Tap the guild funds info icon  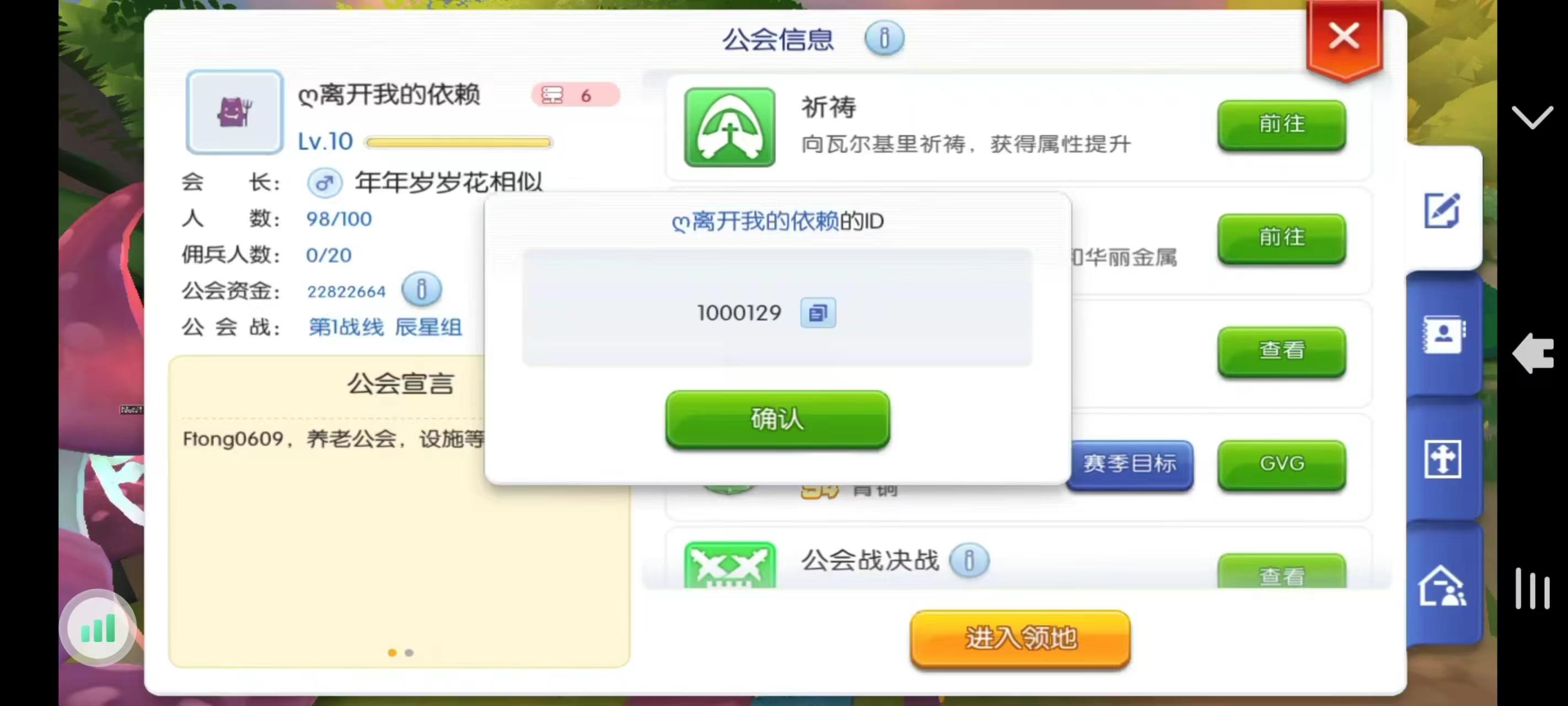tap(421, 290)
